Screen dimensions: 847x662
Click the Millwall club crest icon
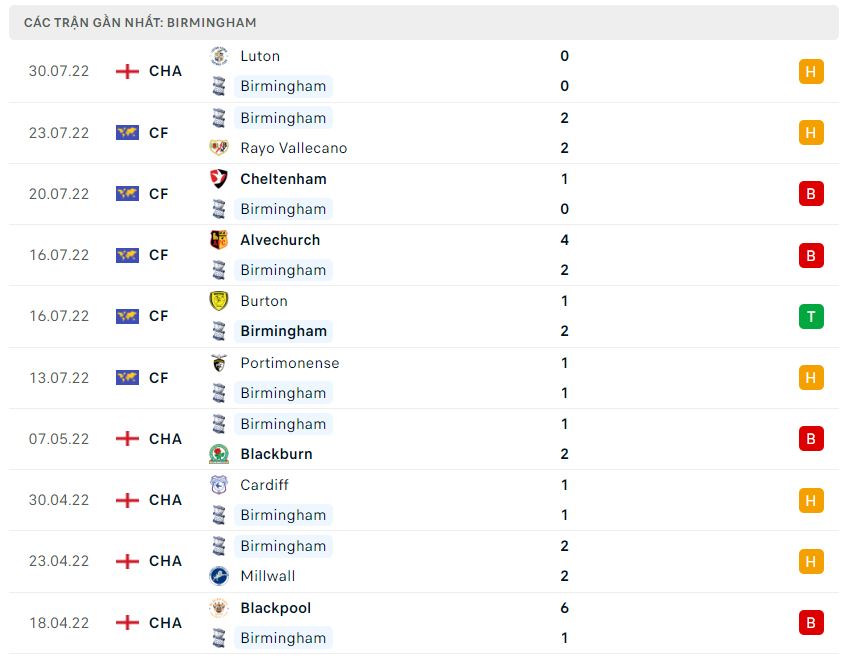pos(219,576)
